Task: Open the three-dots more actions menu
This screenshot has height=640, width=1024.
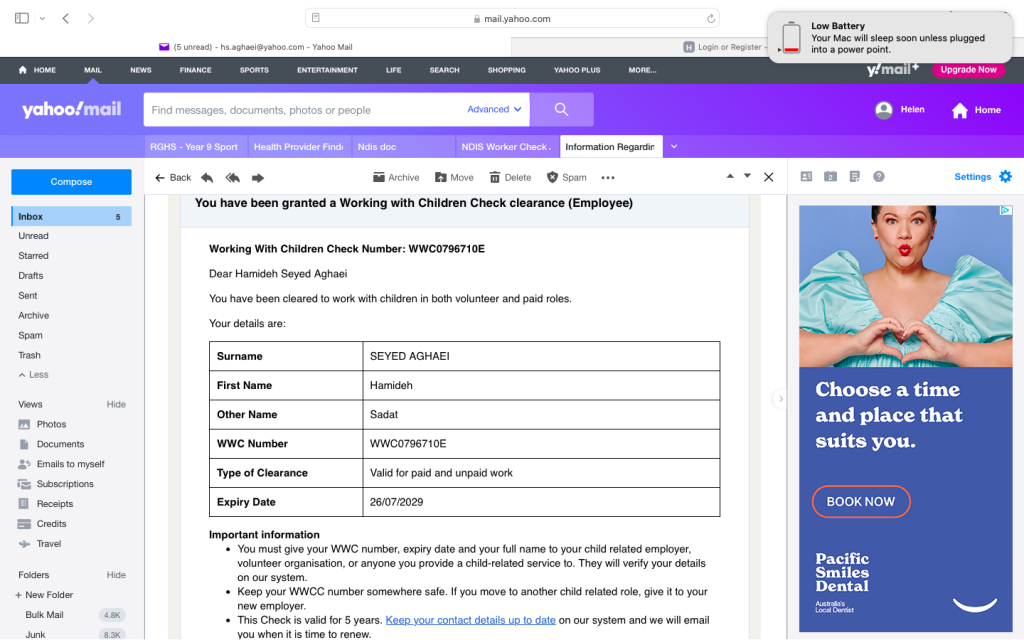Action: click(x=608, y=178)
